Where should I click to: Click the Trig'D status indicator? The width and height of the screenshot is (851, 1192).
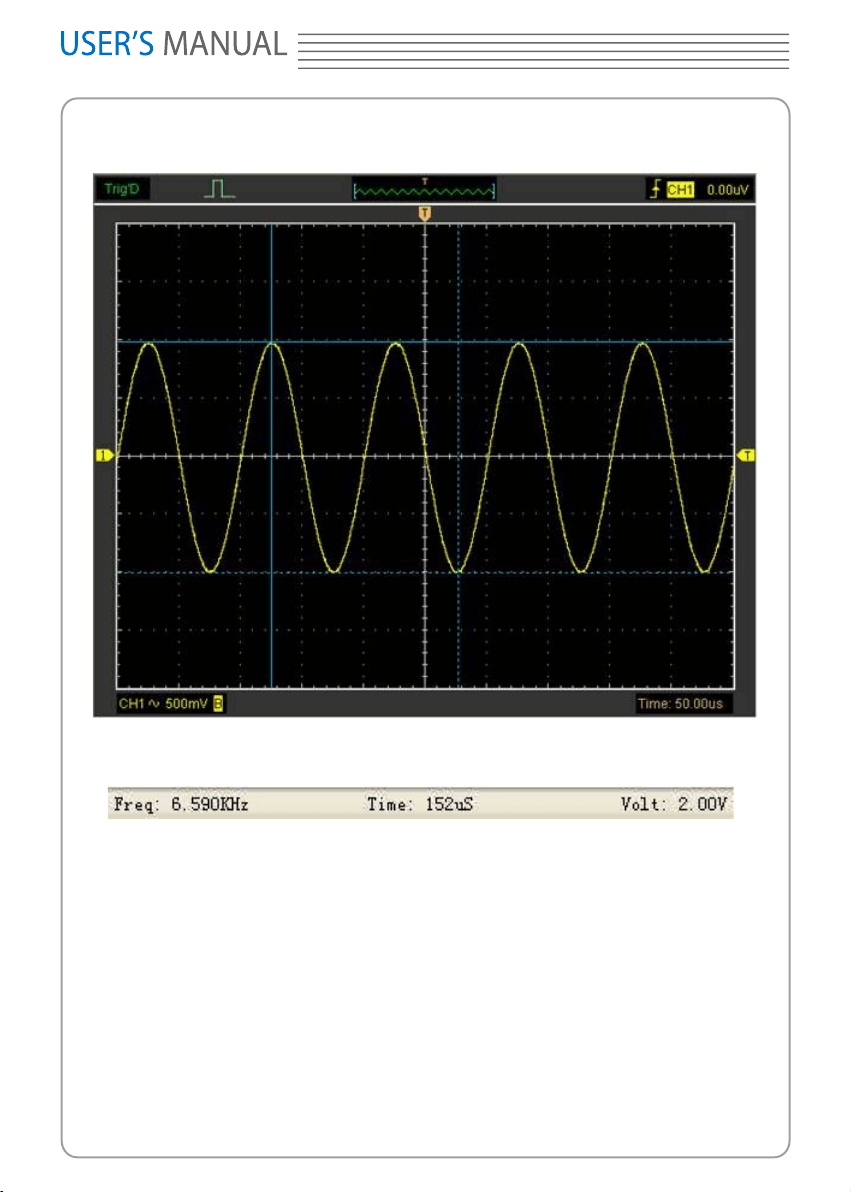click(x=122, y=189)
